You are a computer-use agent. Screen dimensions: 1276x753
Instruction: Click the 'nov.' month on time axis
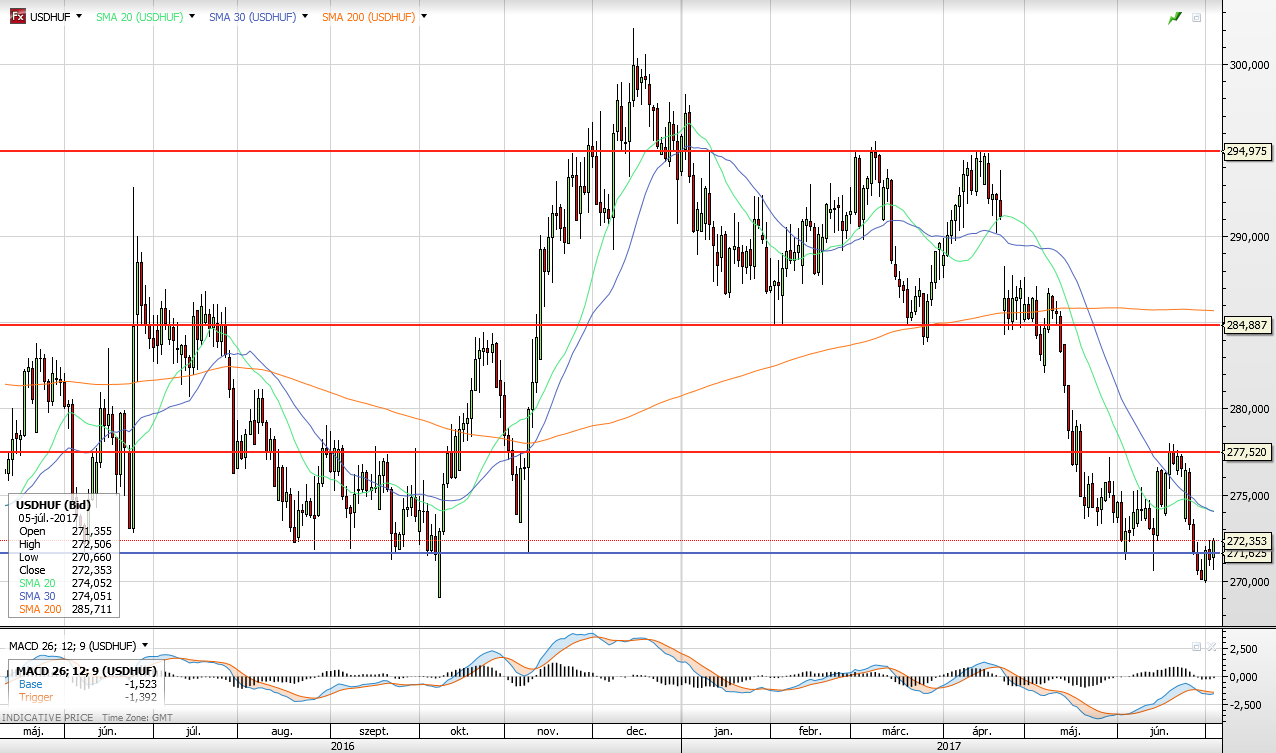click(547, 732)
